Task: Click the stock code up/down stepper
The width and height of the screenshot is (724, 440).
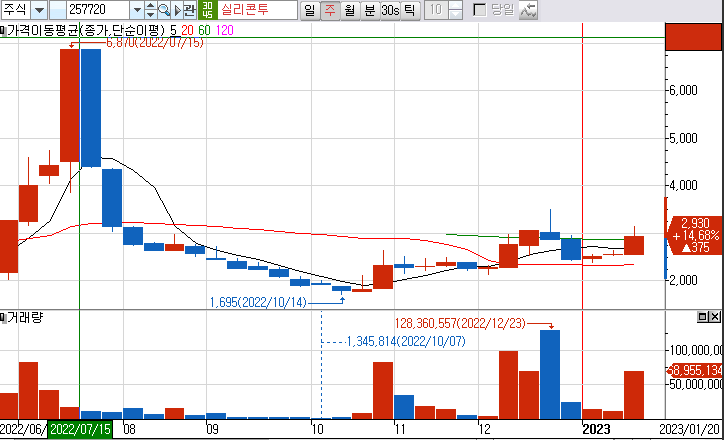Action: [x=151, y=10]
